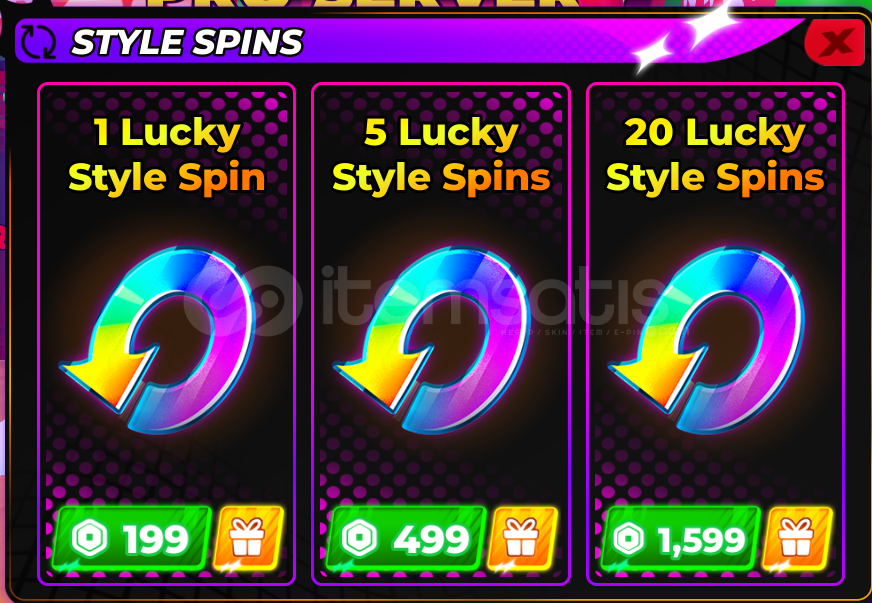Buy 20 Lucky Style Spins for 1,599 Robux
This screenshot has width=872, height=603.
pyautogui.click(x=681, y=539)
